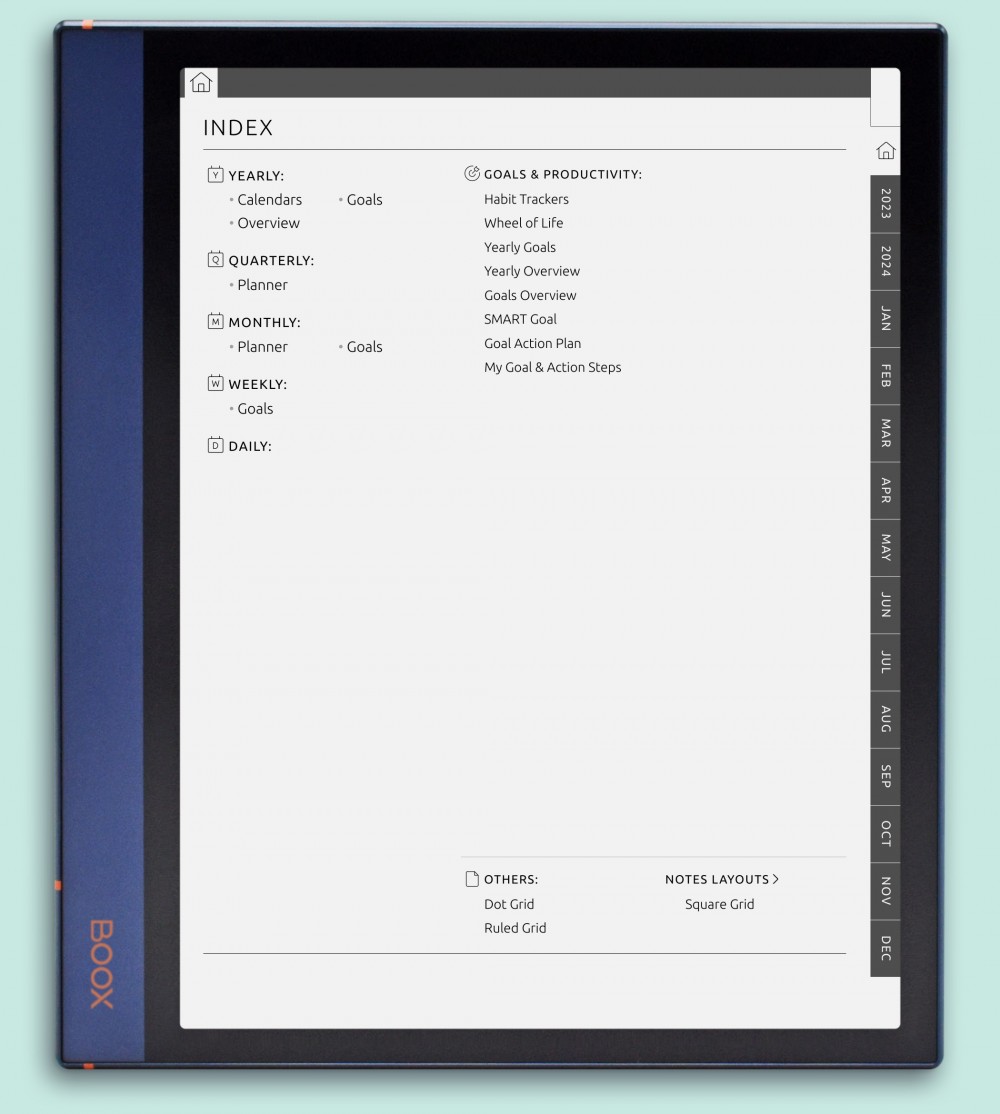This screenshot has height=1114, width=1000.
Task: Click the Goals & Productivity target icon
Action: coord(472,174)
